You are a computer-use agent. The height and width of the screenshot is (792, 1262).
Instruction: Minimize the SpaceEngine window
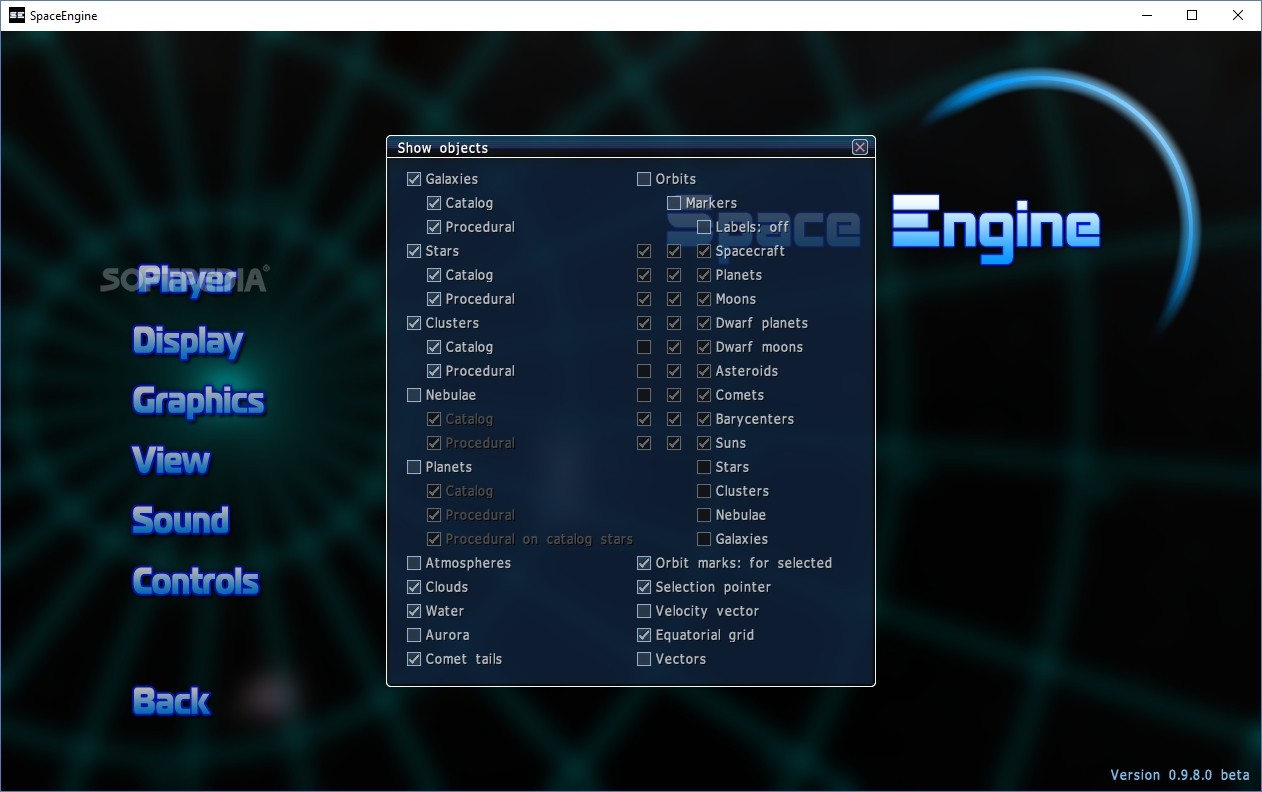[1146, 15]
